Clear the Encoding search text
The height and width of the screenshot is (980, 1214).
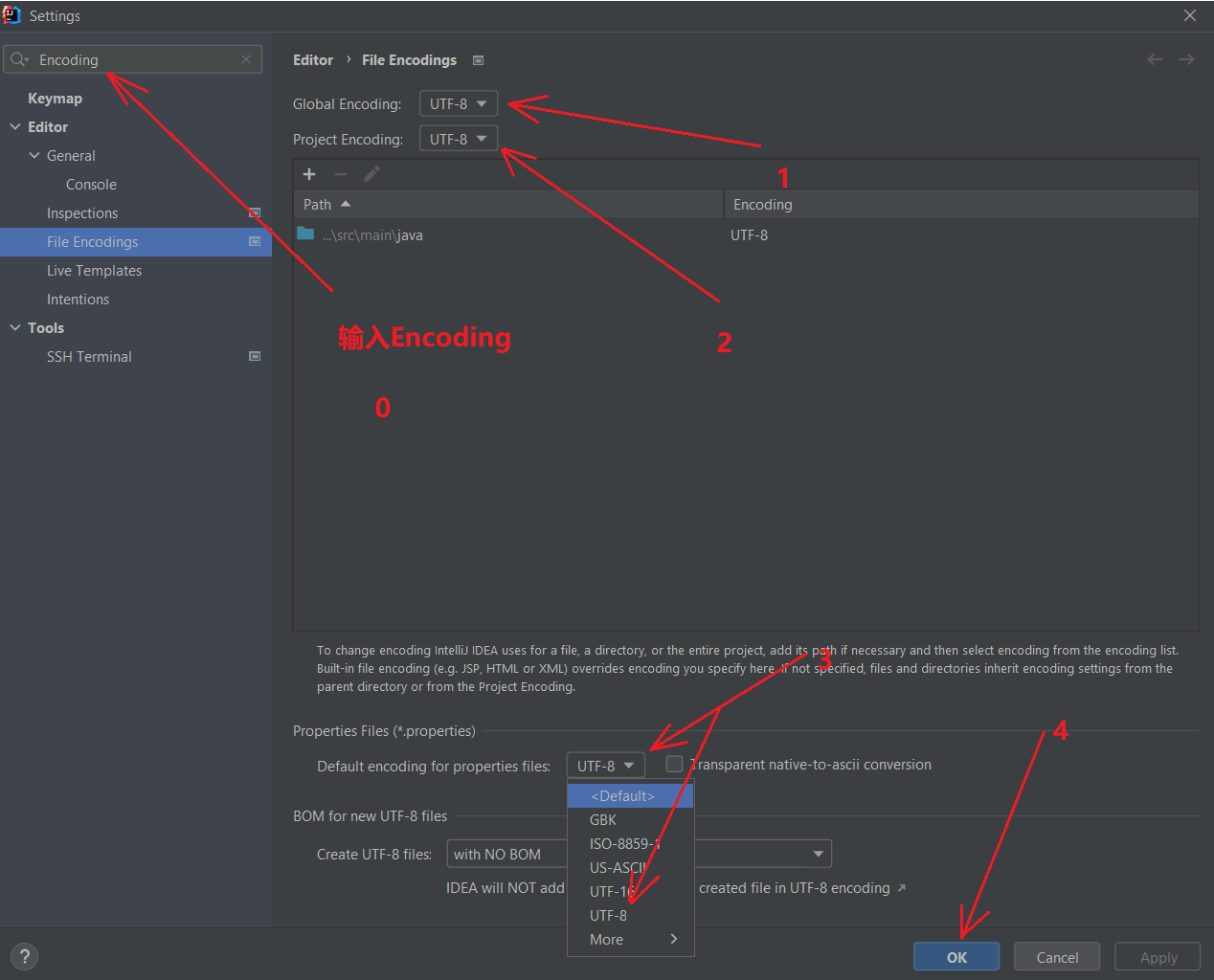pyautogui.click(x=246, y=59)
